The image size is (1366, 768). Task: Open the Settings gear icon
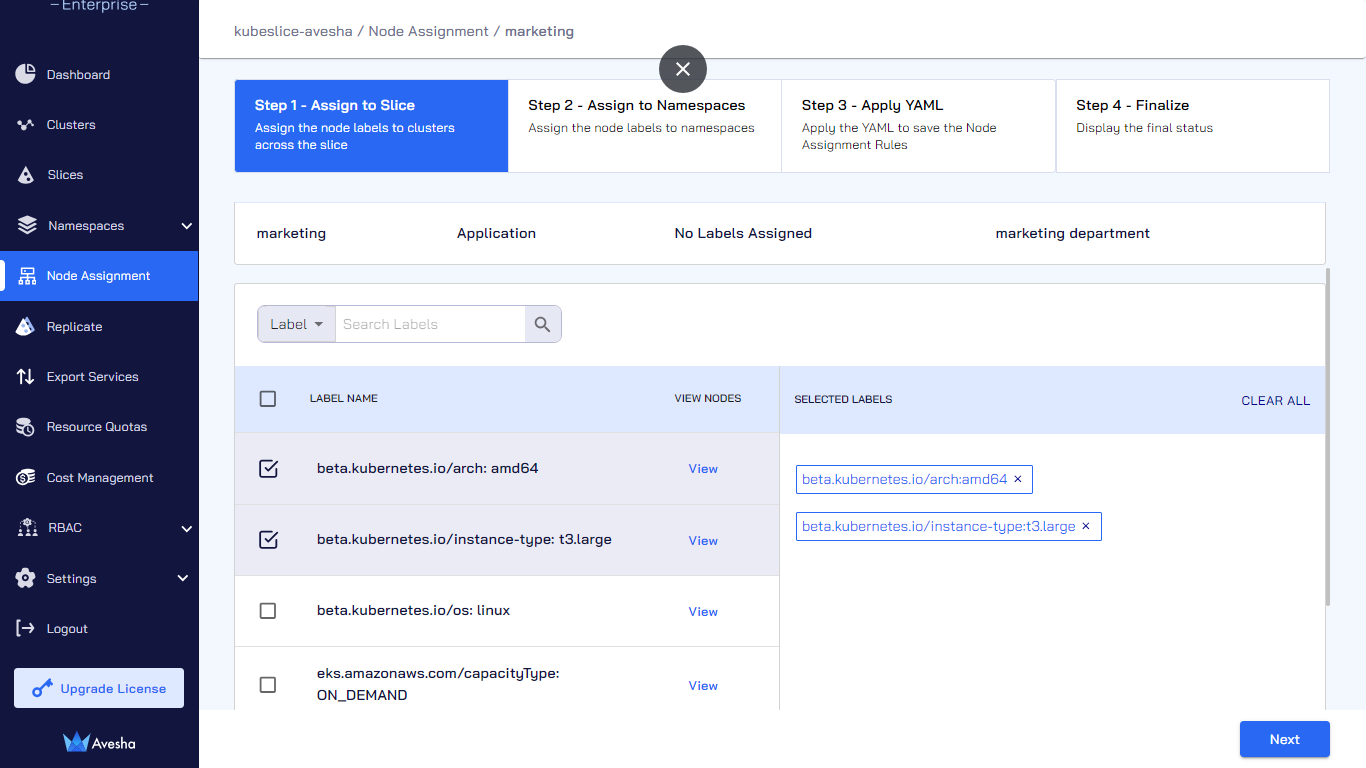26,578
